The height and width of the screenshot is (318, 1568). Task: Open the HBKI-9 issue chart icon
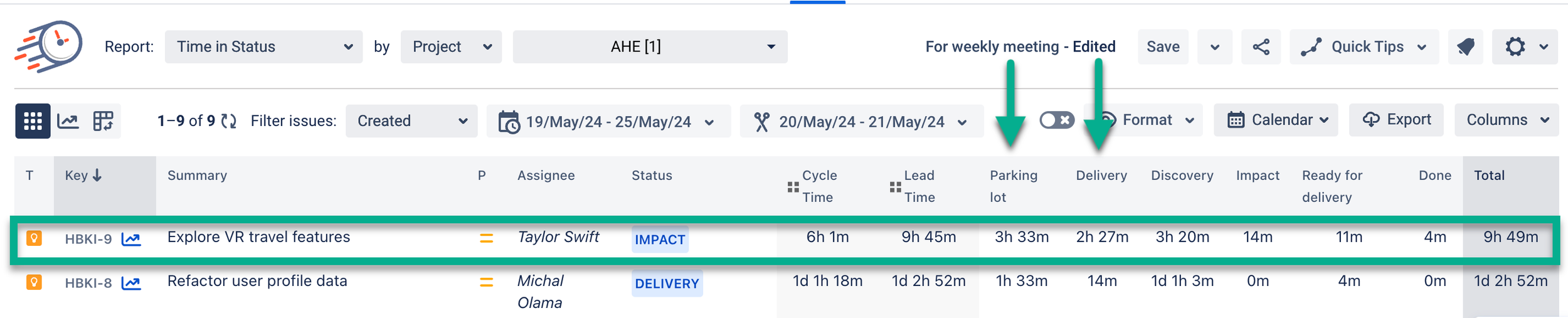[x=131, y=239]
